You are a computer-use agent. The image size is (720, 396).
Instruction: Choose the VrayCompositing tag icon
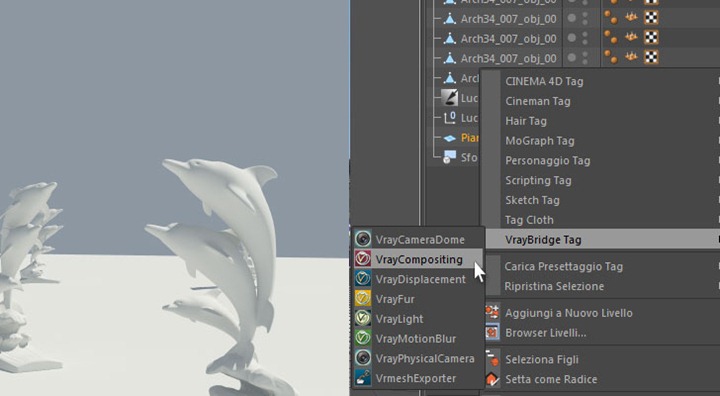pos(363,259)
